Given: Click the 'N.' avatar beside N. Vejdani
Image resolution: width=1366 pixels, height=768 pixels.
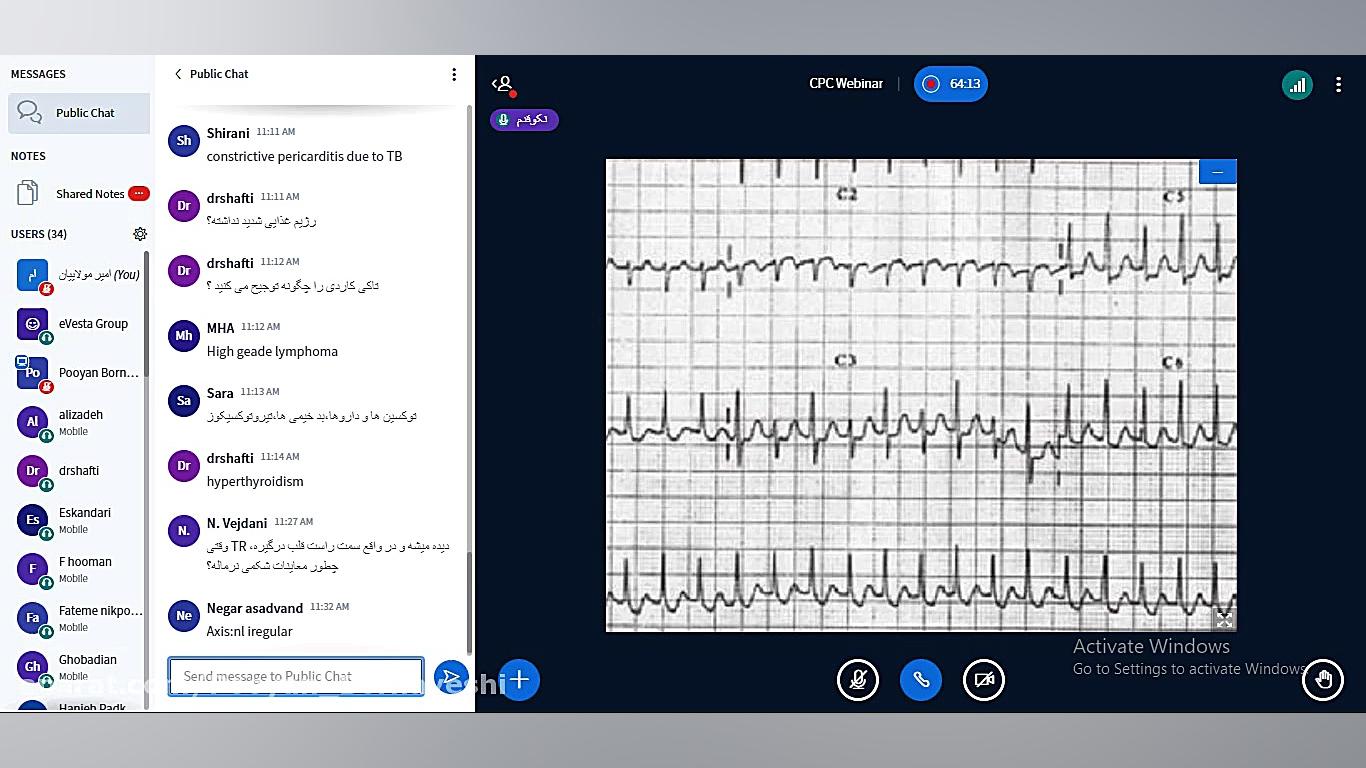Looking at the screenshot, I should (184, 531).
